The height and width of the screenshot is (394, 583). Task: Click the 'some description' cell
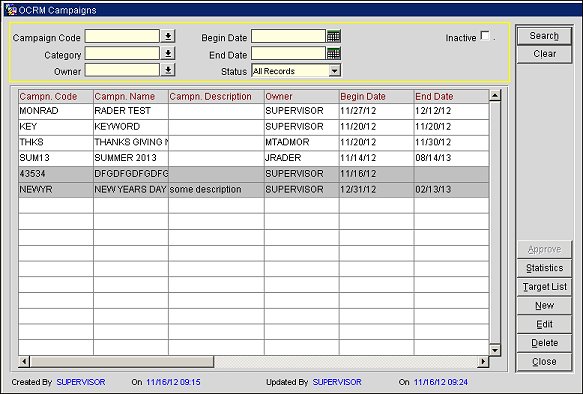pos(216,190)
